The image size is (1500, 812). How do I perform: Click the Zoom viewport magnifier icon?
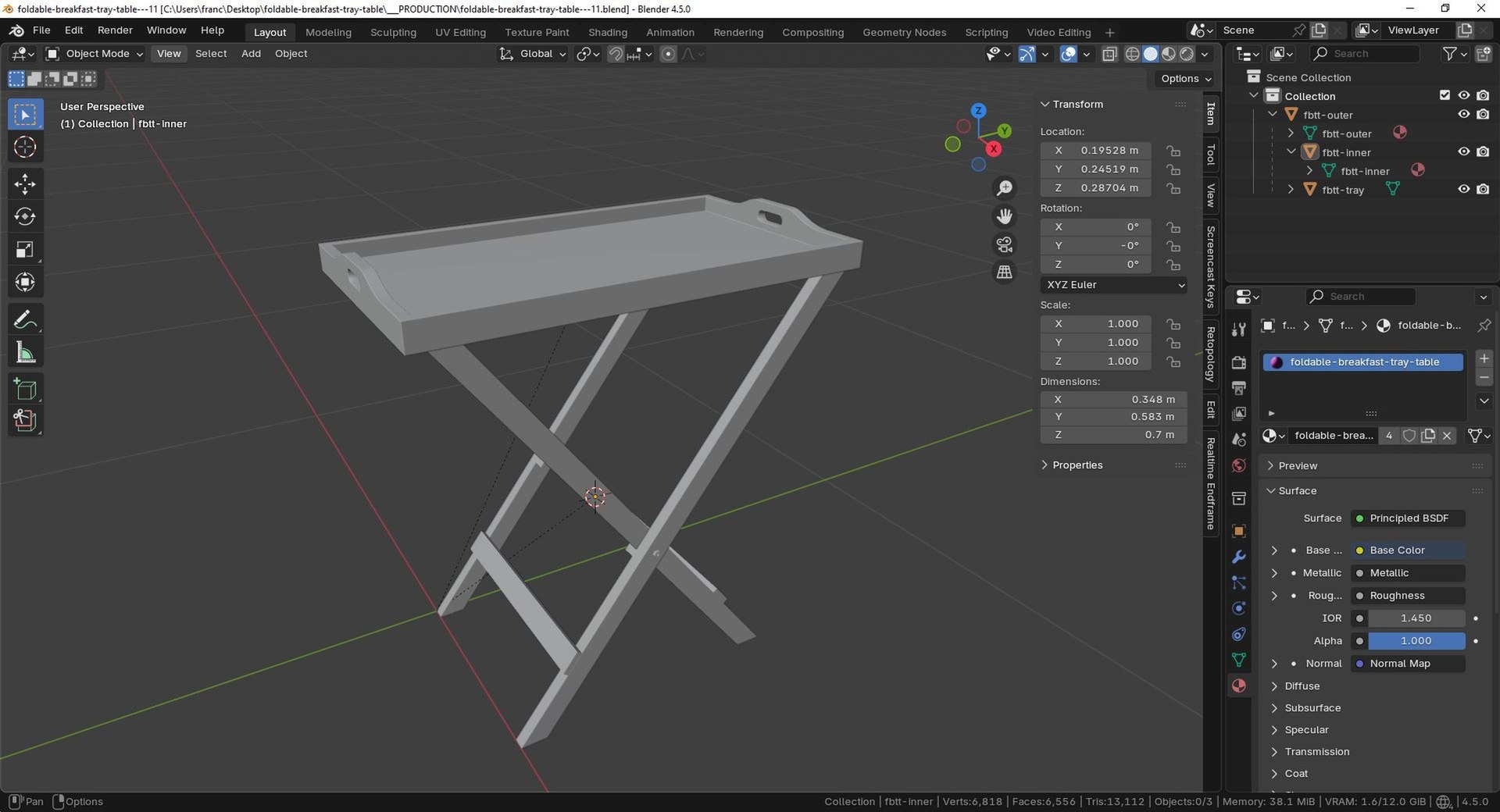[x=1005, y=188]
